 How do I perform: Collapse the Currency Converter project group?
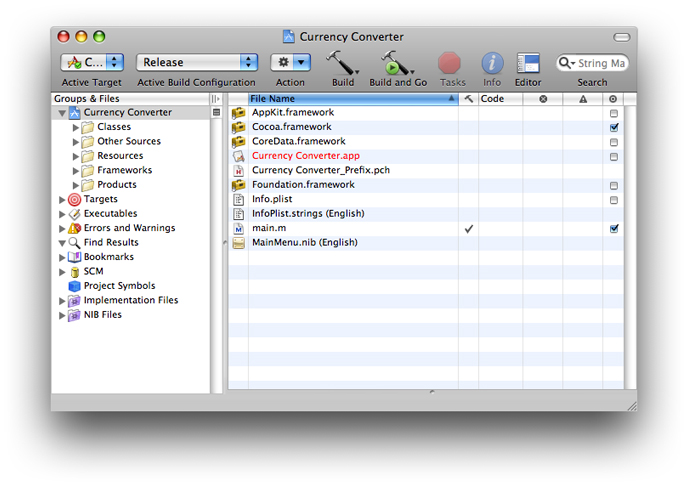[62, 114]
